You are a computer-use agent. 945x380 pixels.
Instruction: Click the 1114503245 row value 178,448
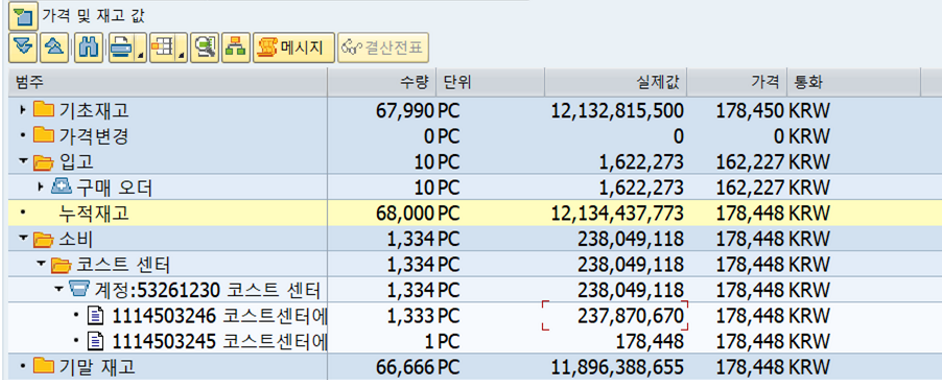pos(649,341)
